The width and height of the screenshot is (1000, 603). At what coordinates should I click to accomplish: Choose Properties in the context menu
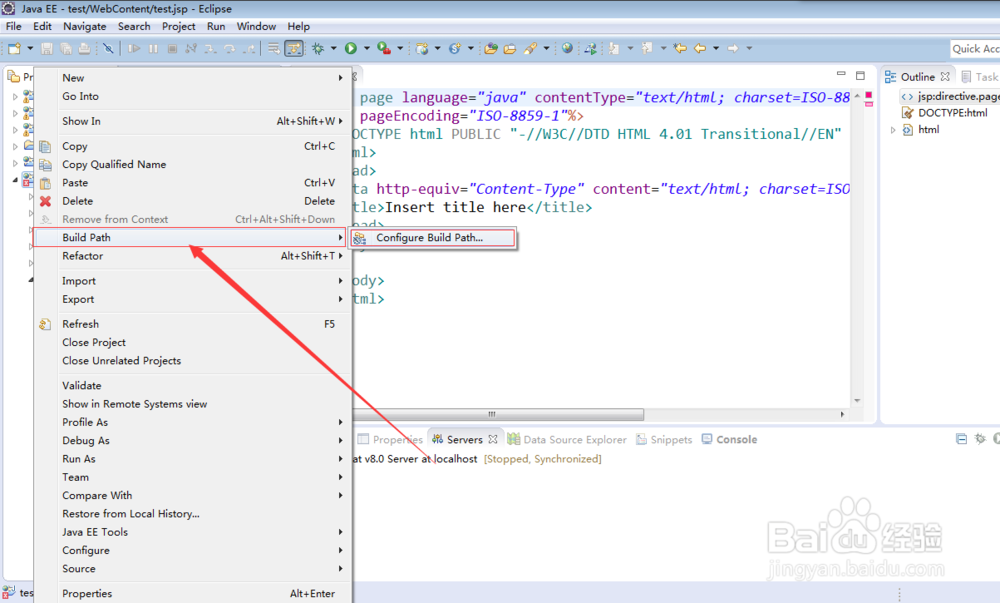[x=193, y=593]
